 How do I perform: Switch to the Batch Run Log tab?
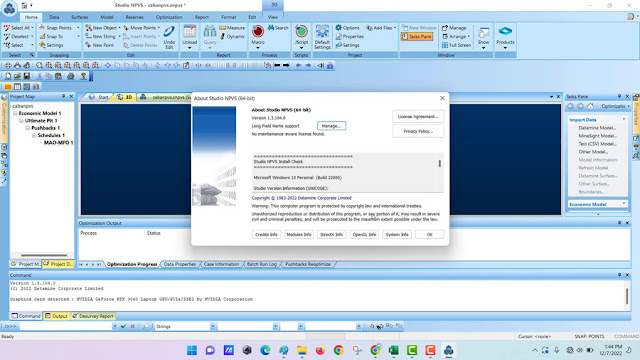(x=262, y=264)
